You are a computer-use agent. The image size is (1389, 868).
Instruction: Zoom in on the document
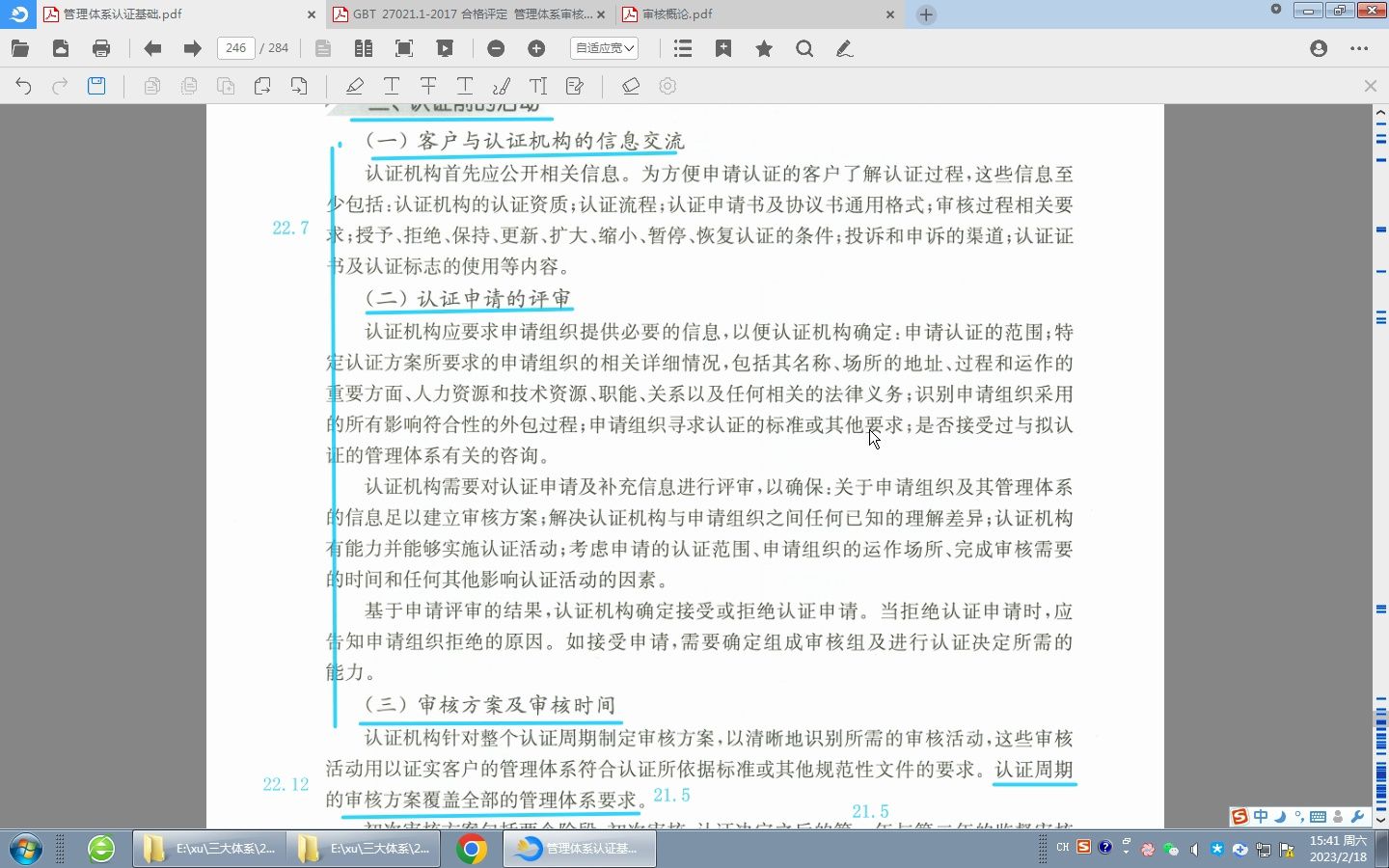point(537,48)
